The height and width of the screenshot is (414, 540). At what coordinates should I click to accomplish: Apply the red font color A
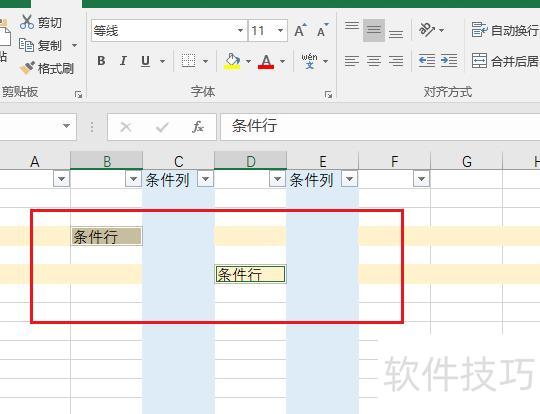pyautogui.click(x=266, y=61)
